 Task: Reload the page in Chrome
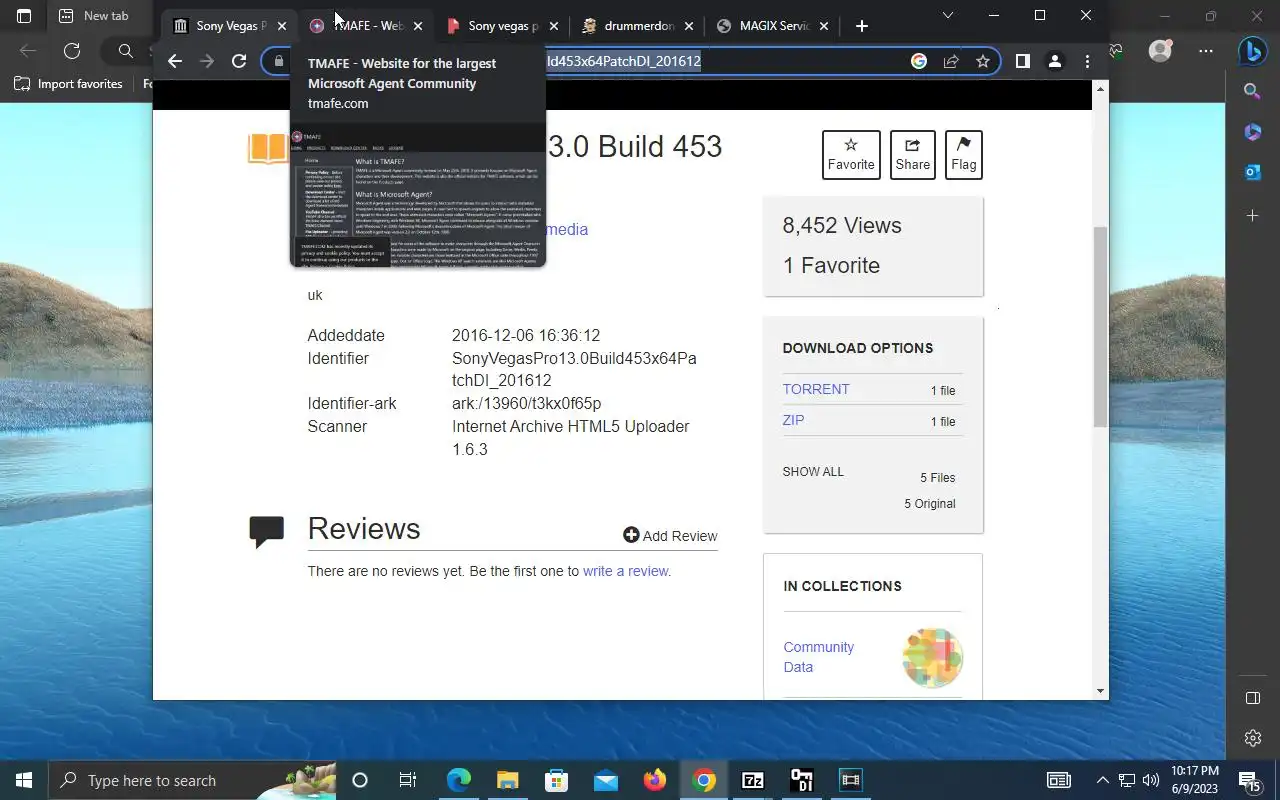[239, 61]
